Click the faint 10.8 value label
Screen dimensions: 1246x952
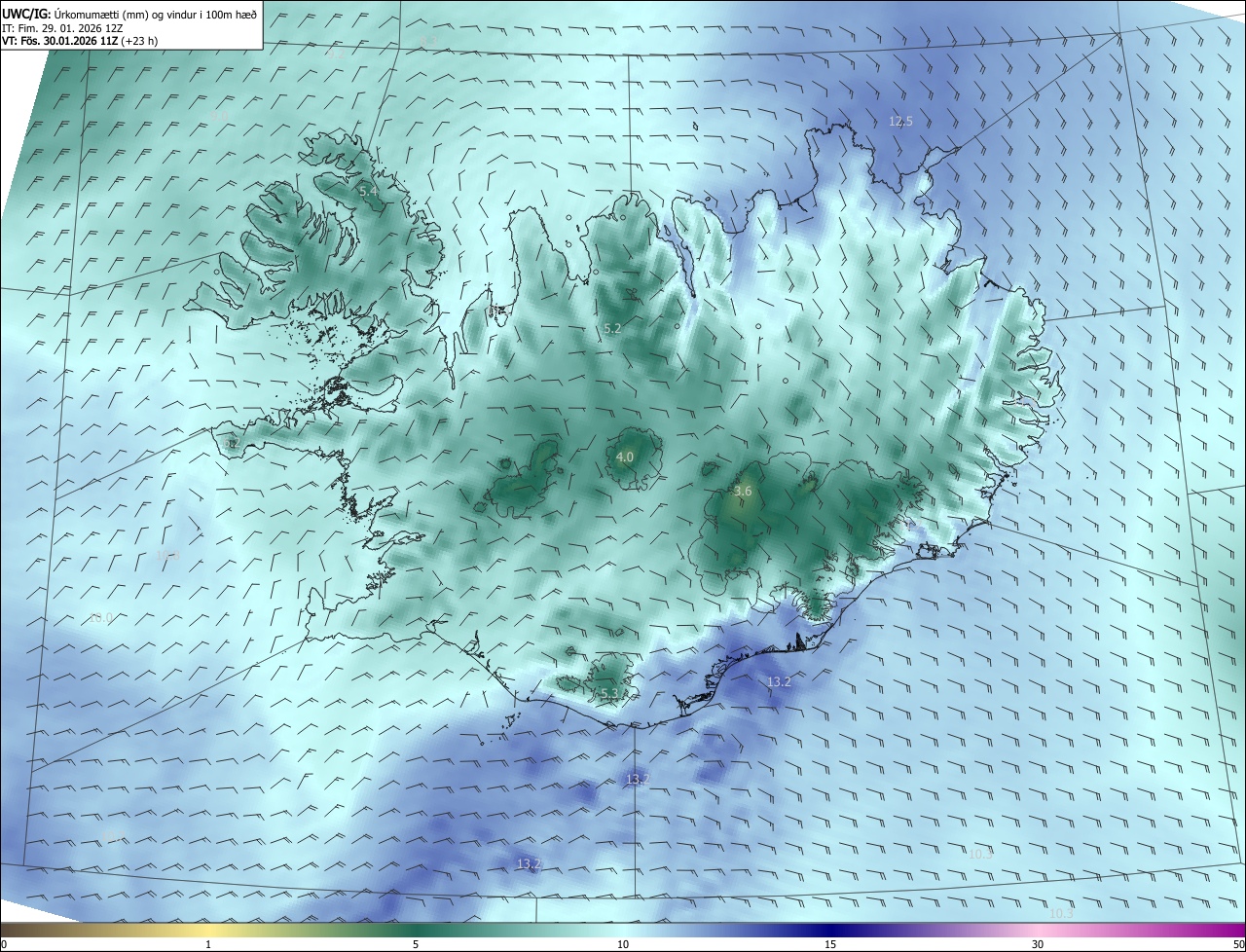coord(168,555)
